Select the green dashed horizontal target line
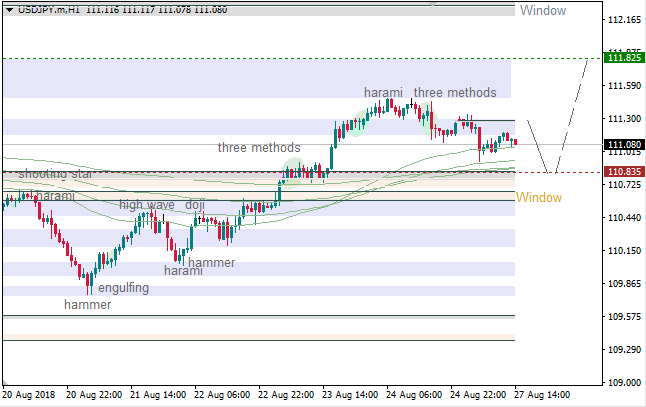 tap(300, 58)
